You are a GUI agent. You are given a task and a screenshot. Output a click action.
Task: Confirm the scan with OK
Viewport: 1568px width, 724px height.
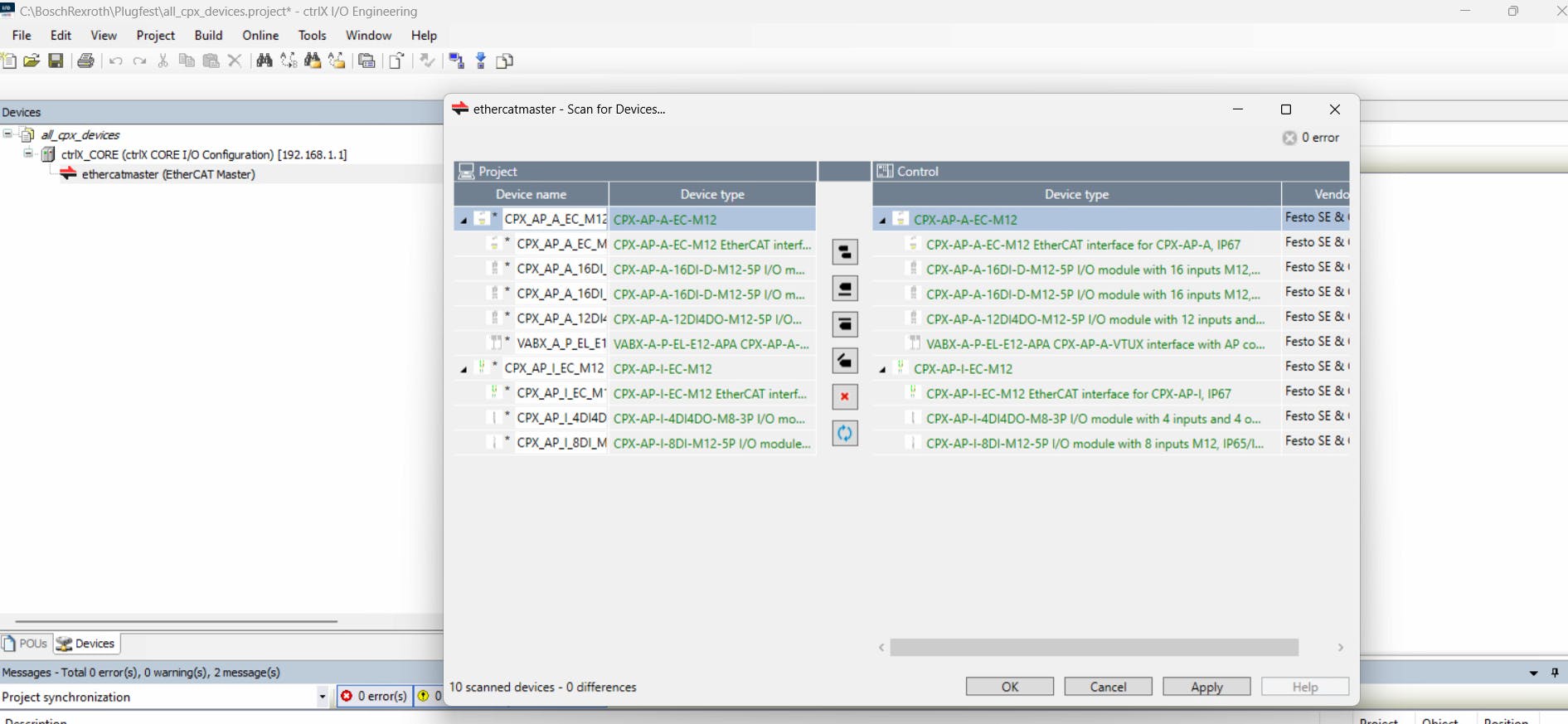coord(1010,687)
